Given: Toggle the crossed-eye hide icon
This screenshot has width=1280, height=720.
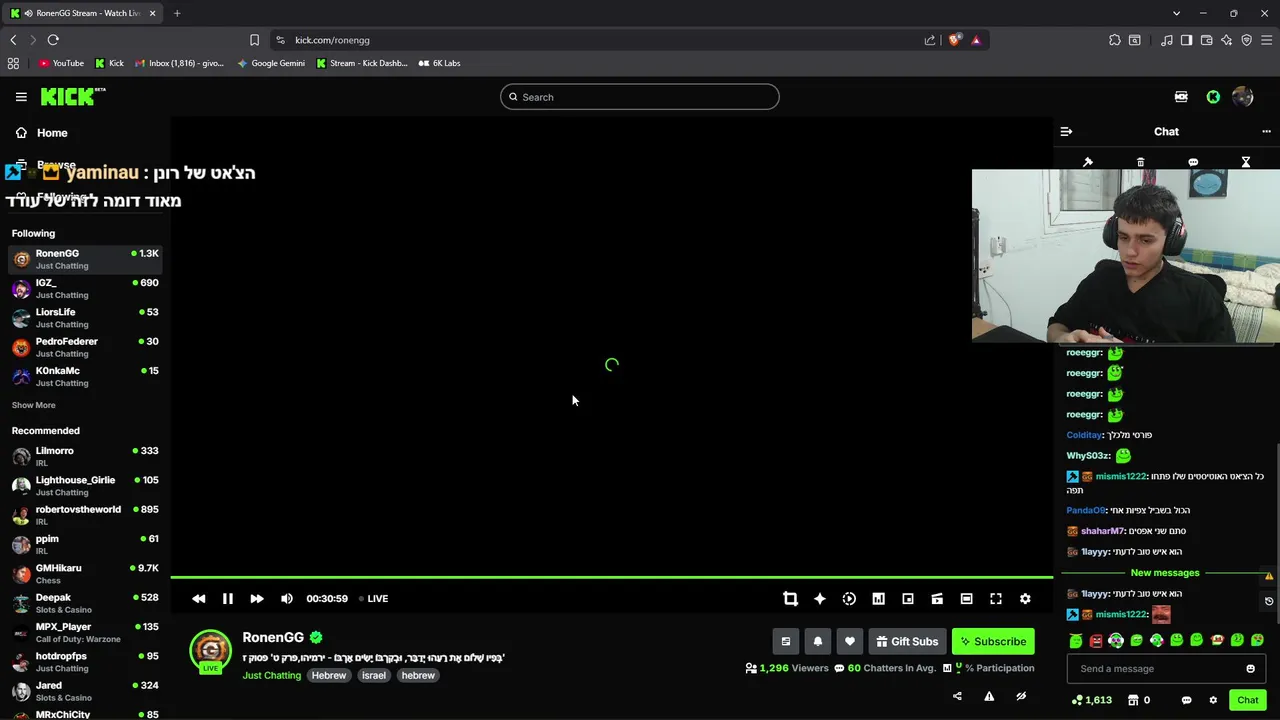Looking at the screenshot, I should pos(1021,696).
